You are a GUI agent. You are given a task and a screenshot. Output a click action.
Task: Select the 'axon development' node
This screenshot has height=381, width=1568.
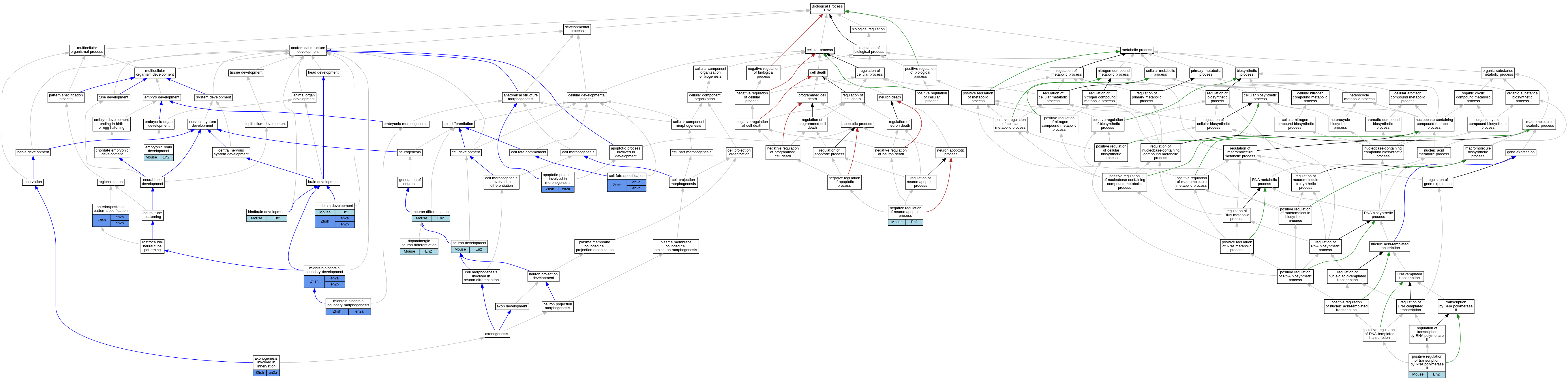pyautogui.click(x=512, y=306)
